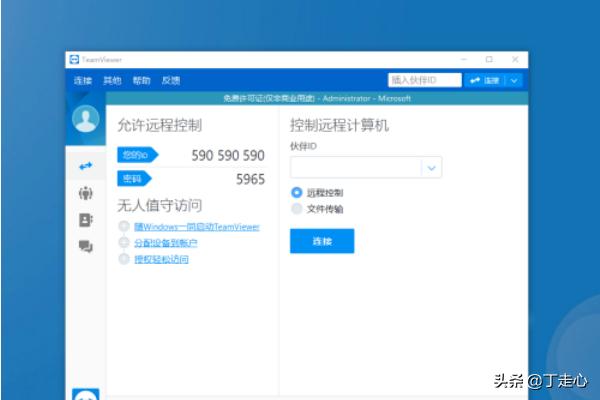Click the large blue 连接 button
Screen dimensions: 600x400
[x=322, y=241]
